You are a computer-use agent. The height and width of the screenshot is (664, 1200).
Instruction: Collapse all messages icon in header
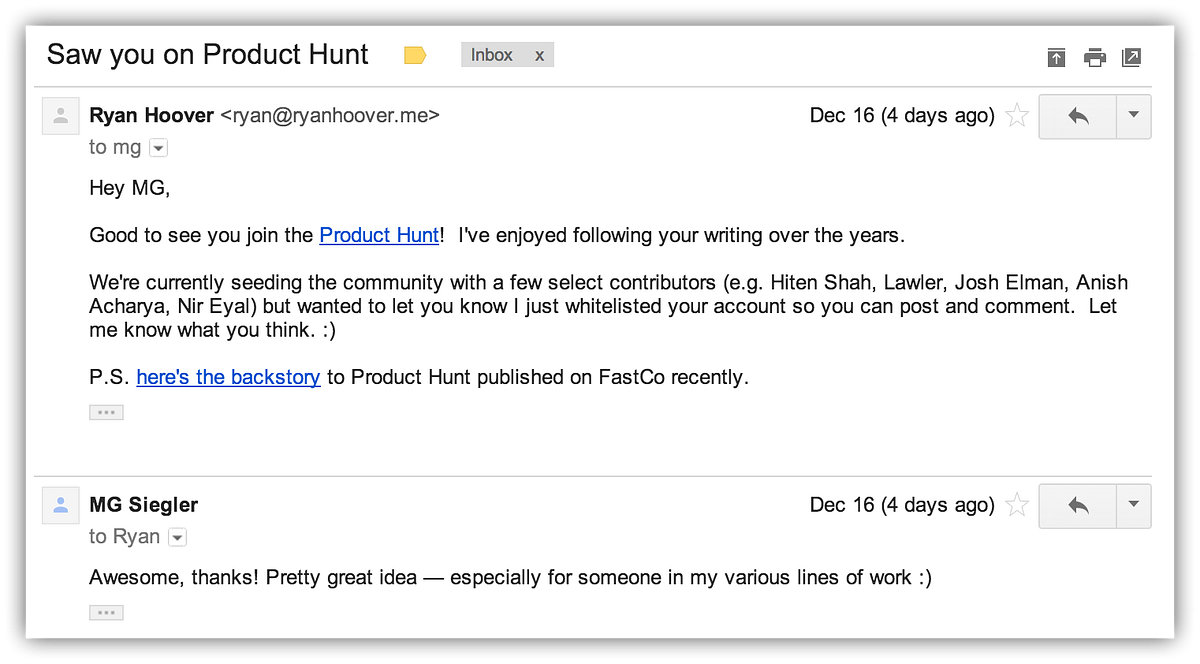tap(1056, 57)
